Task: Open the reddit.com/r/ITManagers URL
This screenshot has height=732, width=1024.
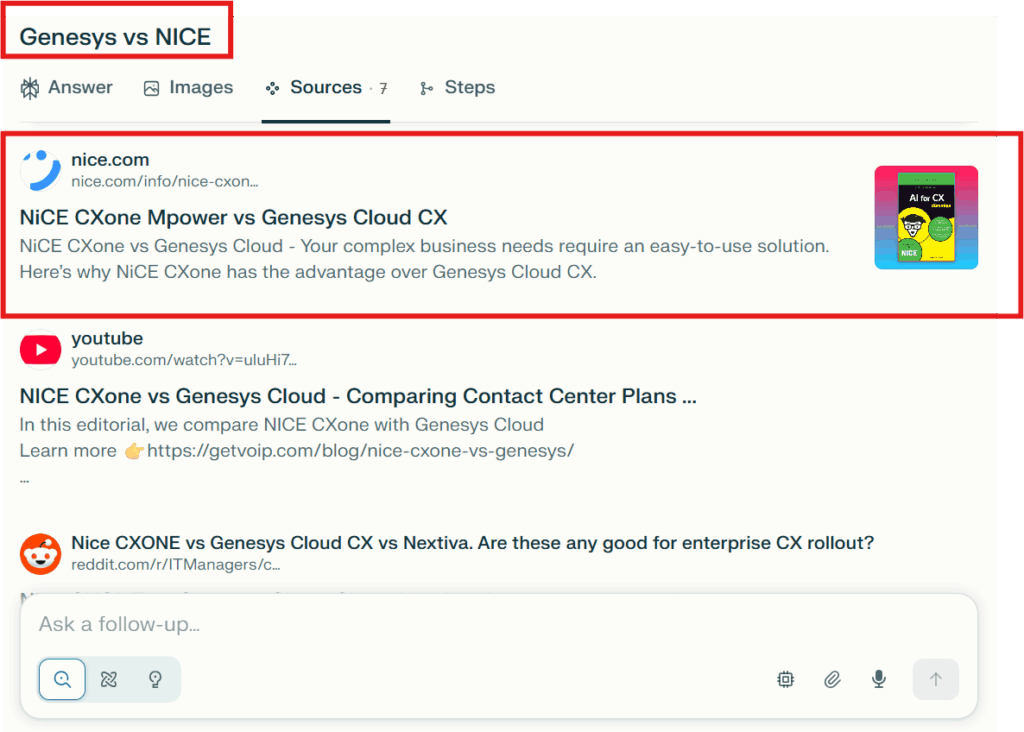Action: click(176, 565)
